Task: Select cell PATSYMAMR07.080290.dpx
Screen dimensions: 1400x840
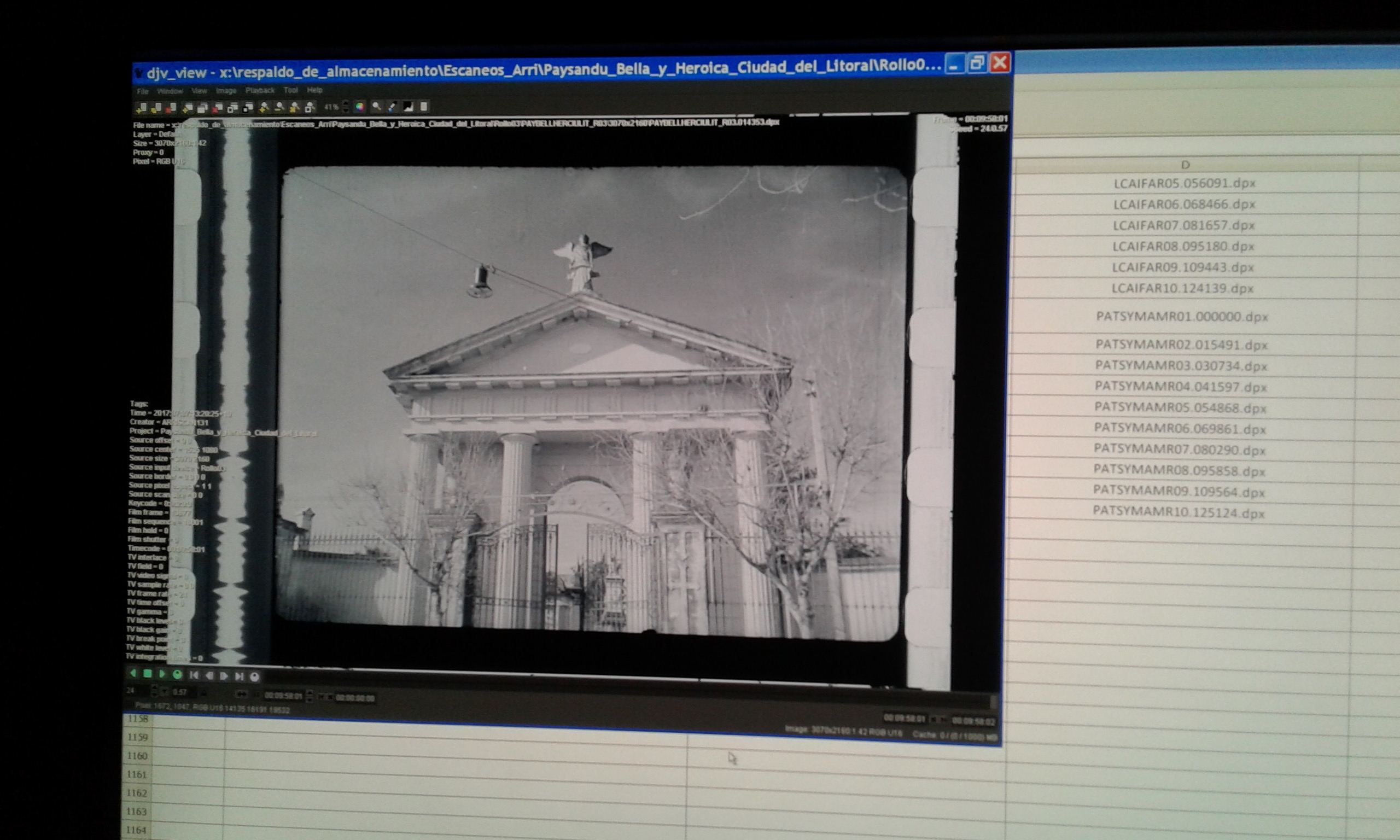Action: (x=1179, y=450)
